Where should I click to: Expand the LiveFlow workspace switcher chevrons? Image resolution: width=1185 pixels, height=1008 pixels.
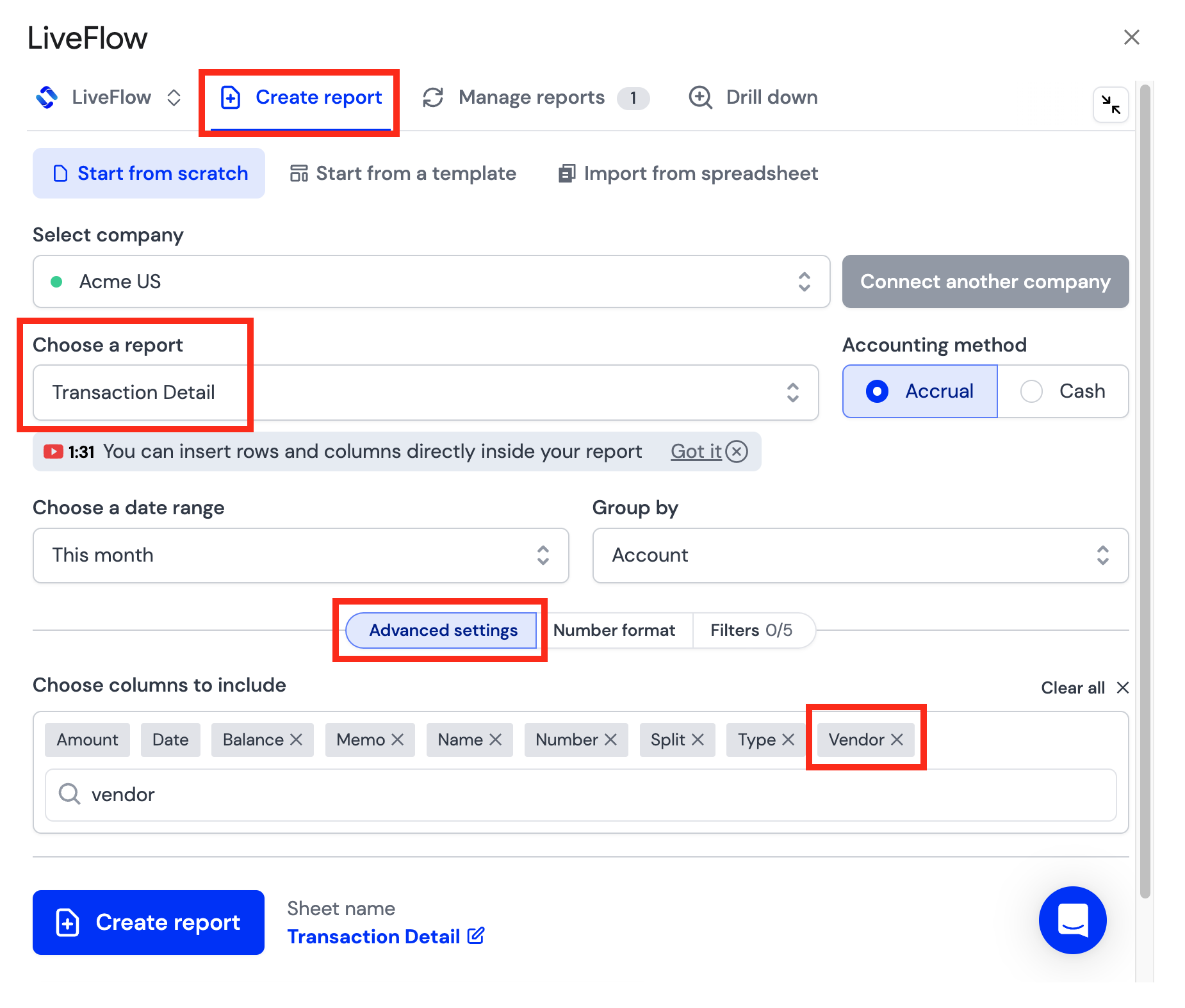174,97
